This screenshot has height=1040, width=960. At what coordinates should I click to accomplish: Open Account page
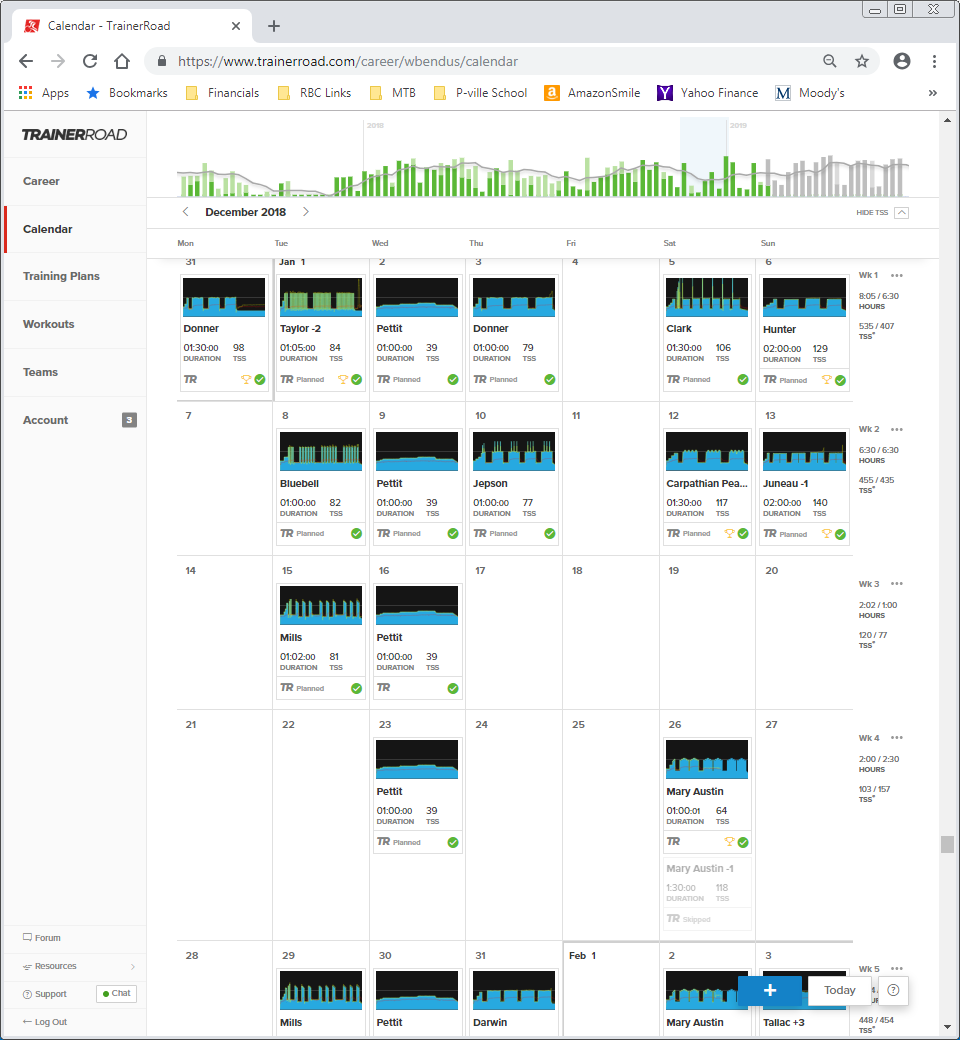point(46,420)
